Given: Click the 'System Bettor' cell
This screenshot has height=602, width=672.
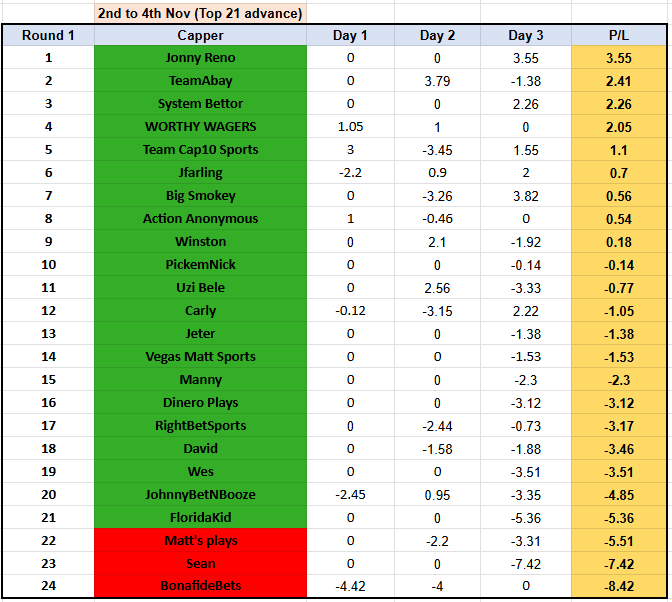Looking at the screenshot, I should (x=200, y=104).
